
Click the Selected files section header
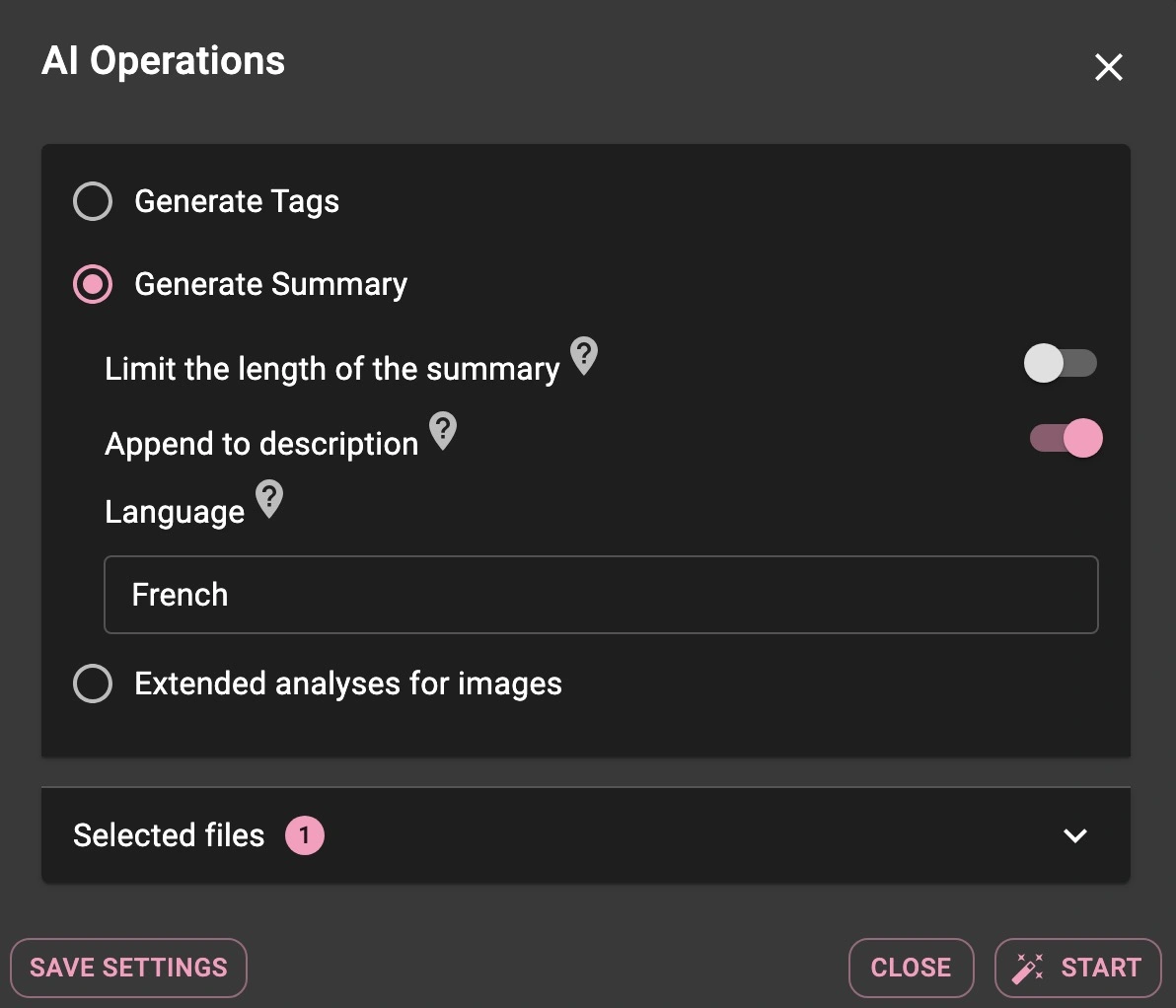[x=586, y=835]
